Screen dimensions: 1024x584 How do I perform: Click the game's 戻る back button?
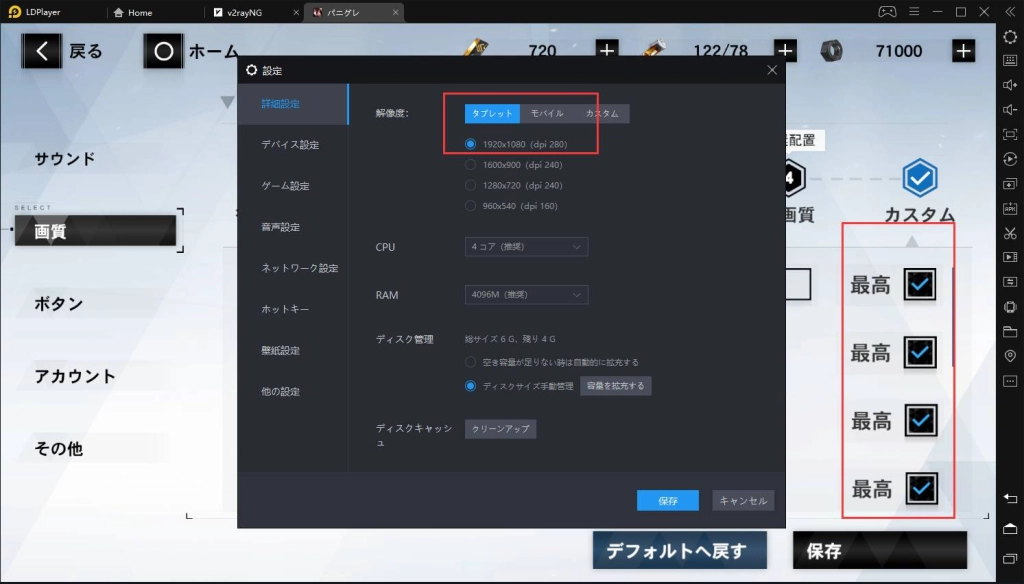coord(62,51)
